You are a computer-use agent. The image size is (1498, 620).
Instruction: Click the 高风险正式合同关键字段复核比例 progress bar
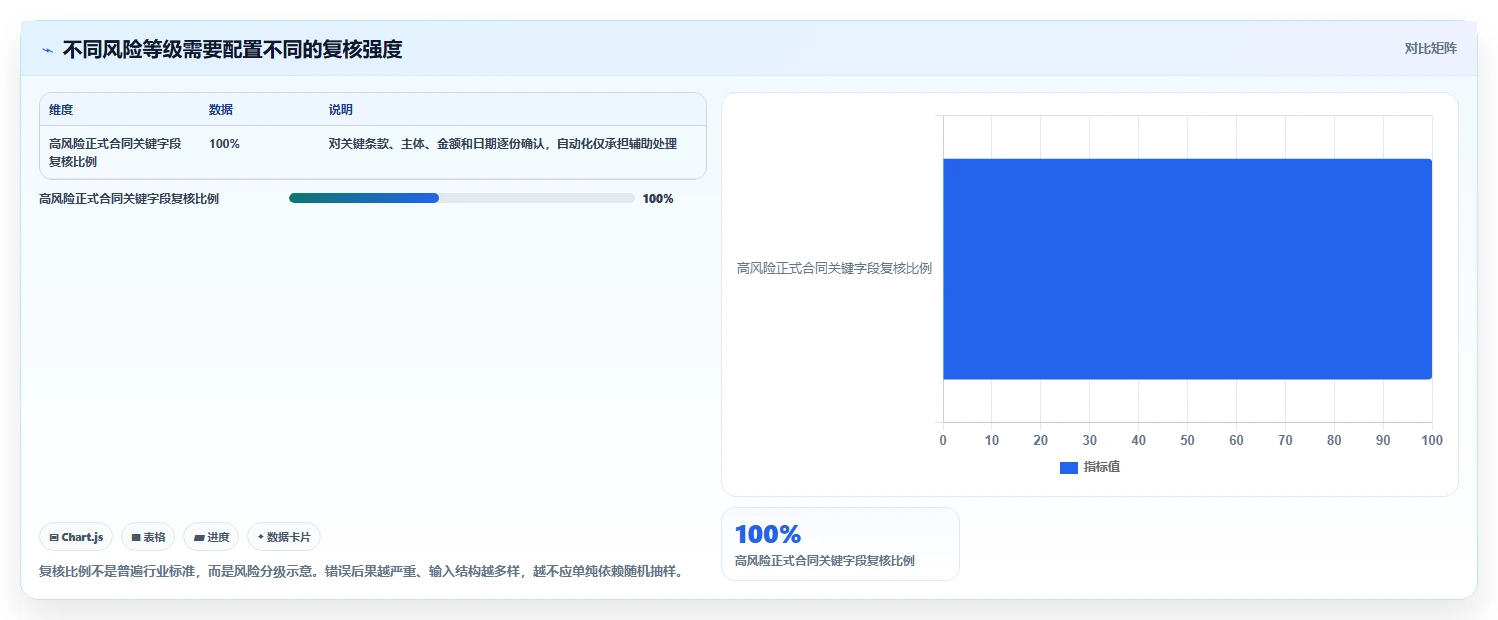pyautogui.click(x=462, y=198)
